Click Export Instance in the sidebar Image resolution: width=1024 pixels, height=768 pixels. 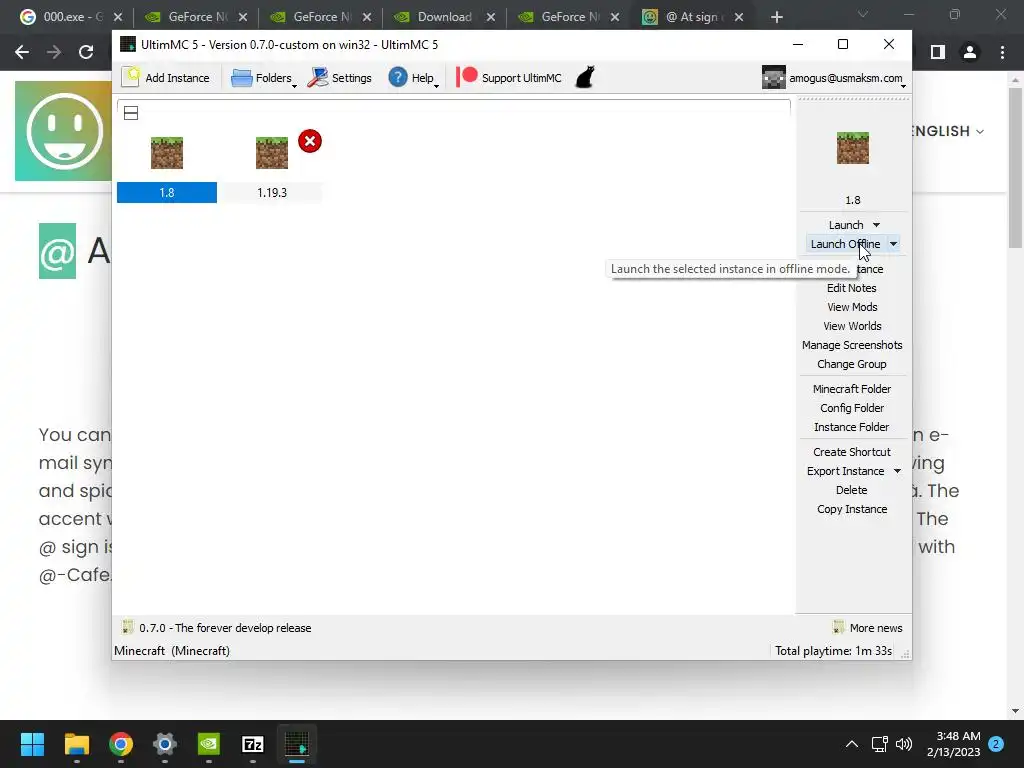(x=845, y=471)
